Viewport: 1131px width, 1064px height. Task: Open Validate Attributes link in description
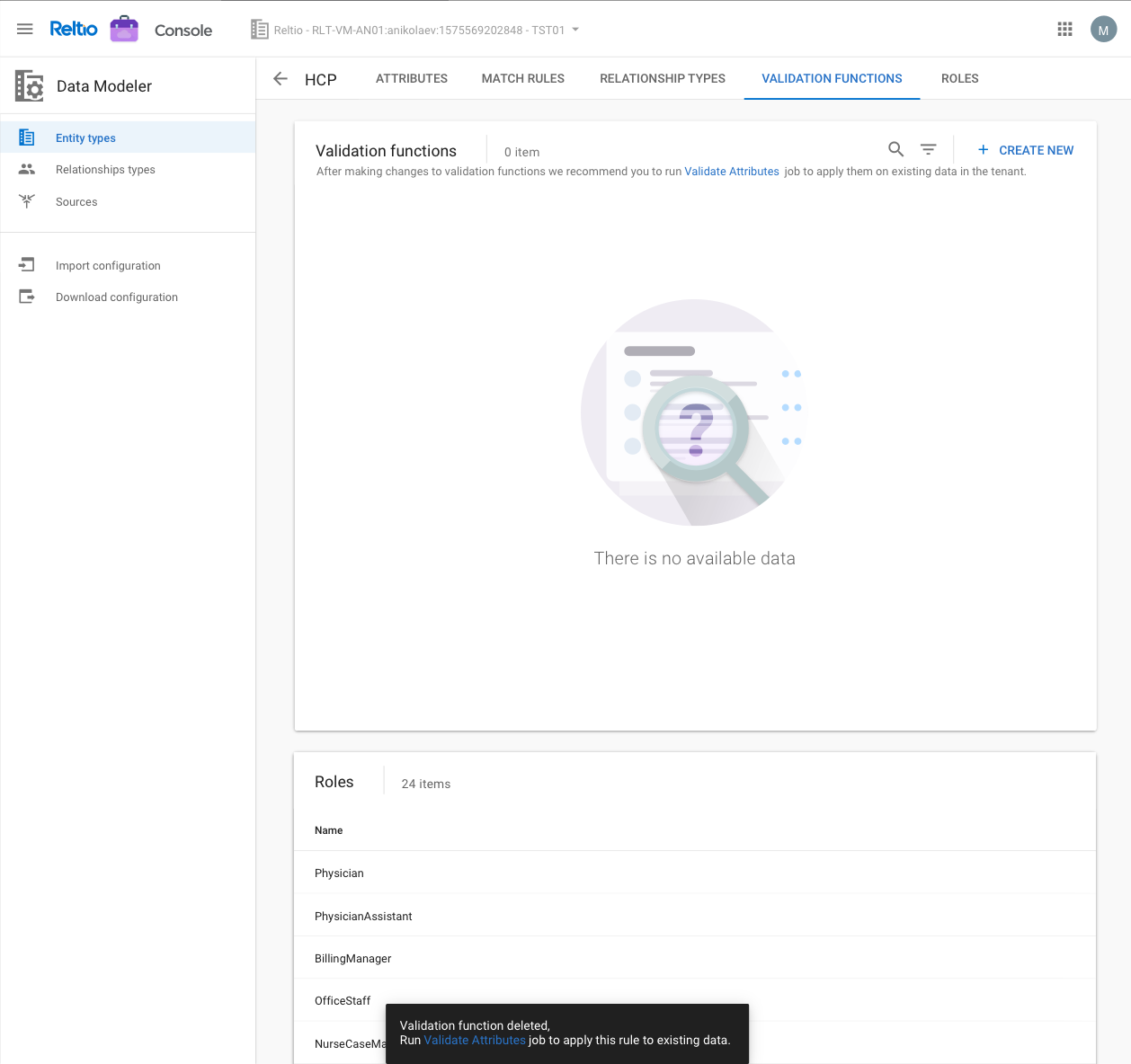732,172
